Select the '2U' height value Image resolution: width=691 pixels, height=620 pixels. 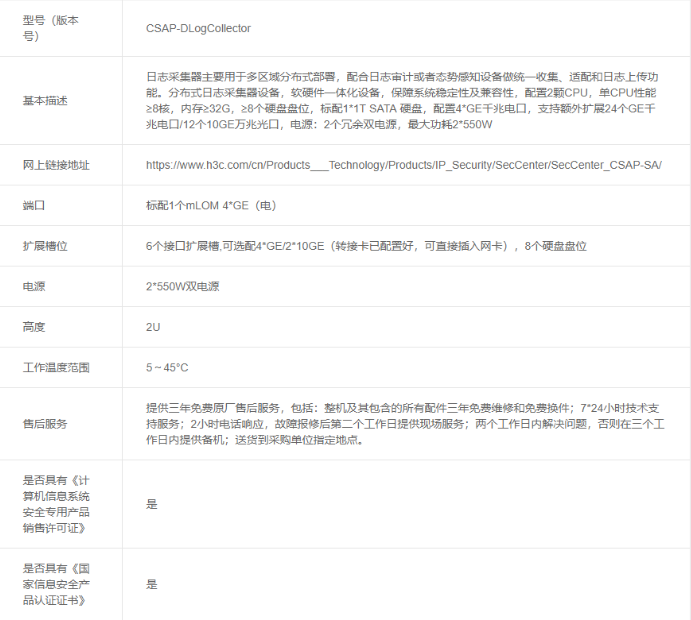coord(153,327)
